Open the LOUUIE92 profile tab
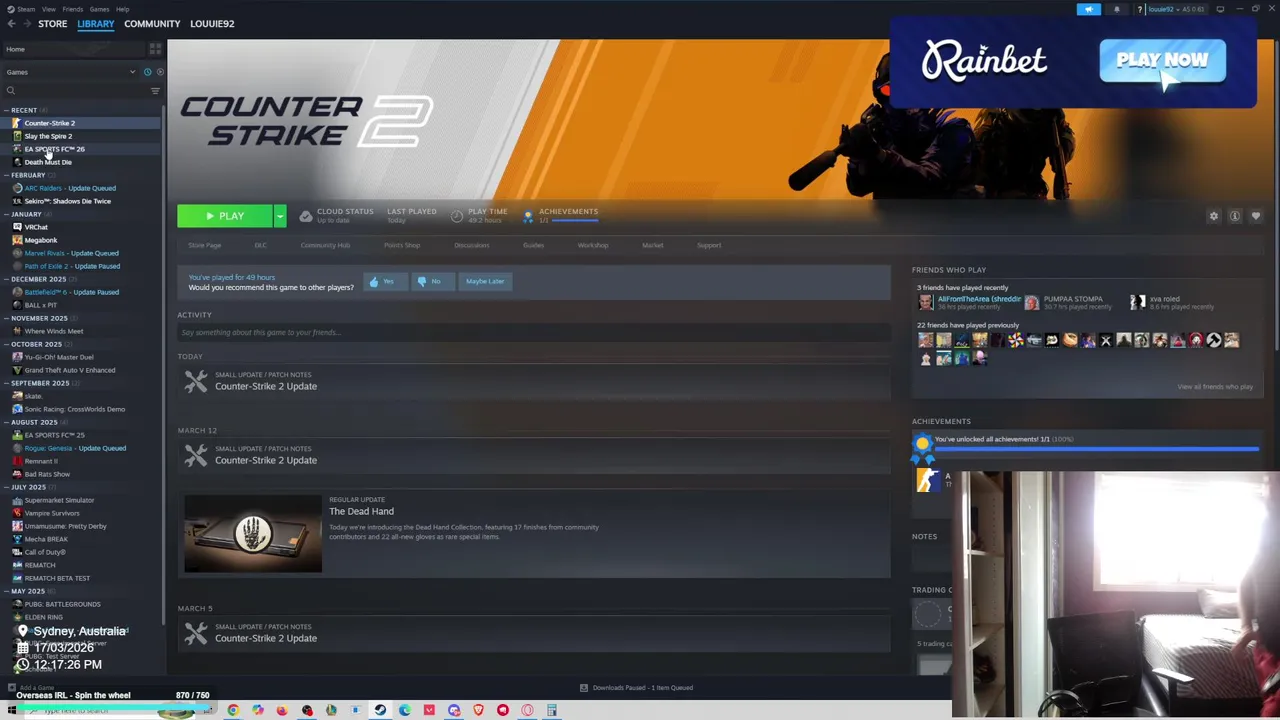Viewport: 1280px width, 720px height. [212, 23]
